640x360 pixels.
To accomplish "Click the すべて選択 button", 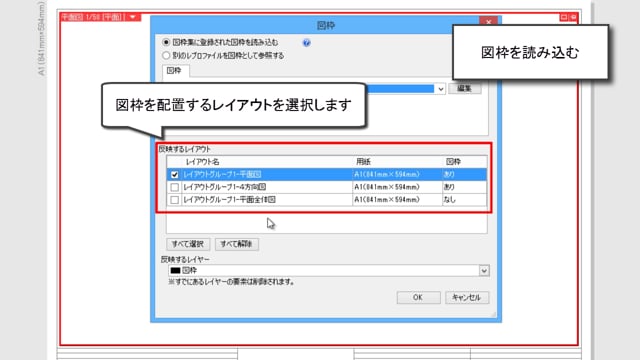I will pyautogui.click(x=188, y=244).
